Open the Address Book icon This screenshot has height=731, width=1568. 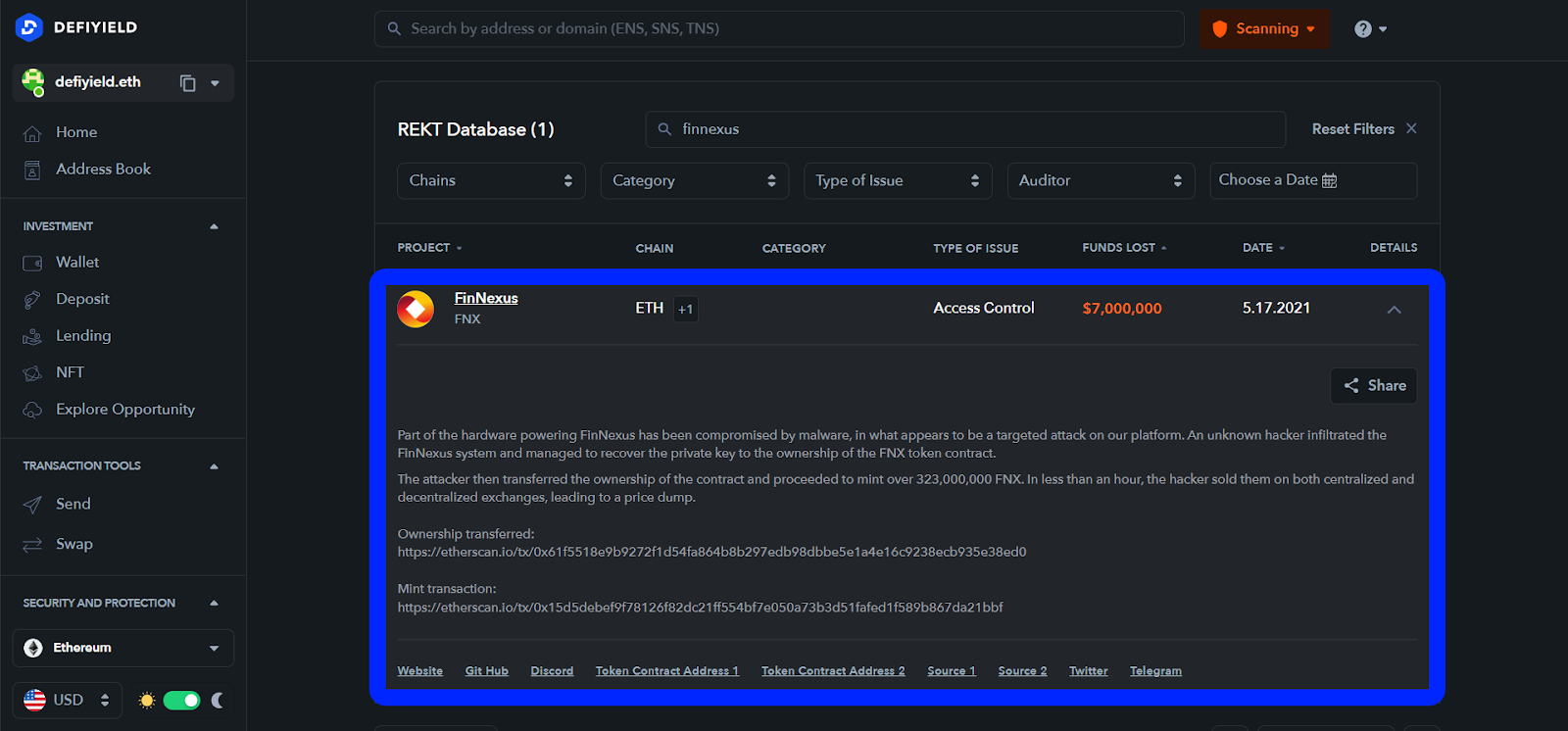[x=32, y=170]
